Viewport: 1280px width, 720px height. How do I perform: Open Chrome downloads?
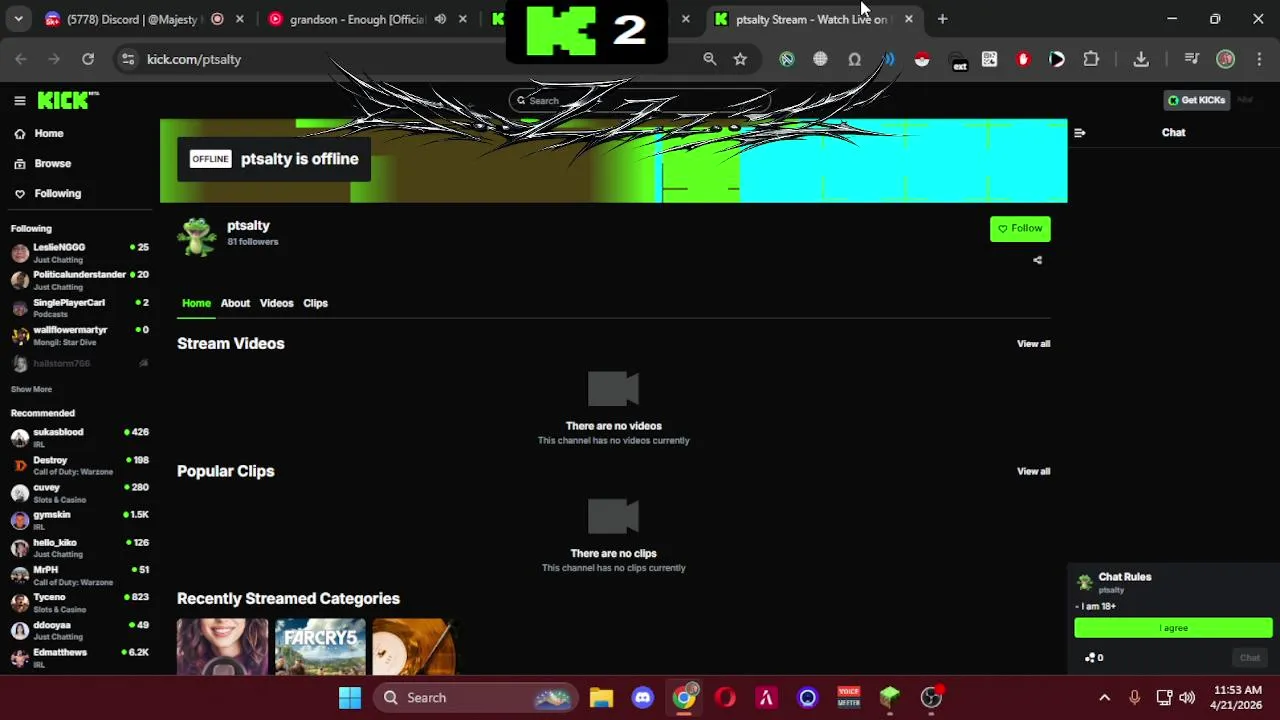1141,59
